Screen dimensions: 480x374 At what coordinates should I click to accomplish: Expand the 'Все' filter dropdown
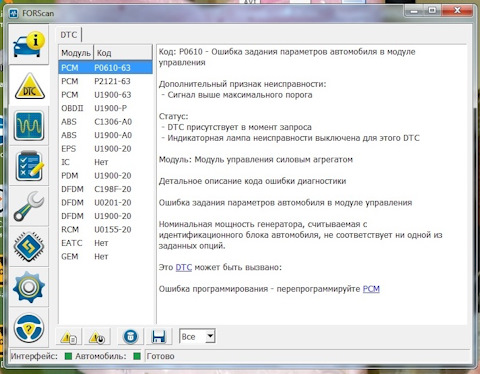[197, 337]
